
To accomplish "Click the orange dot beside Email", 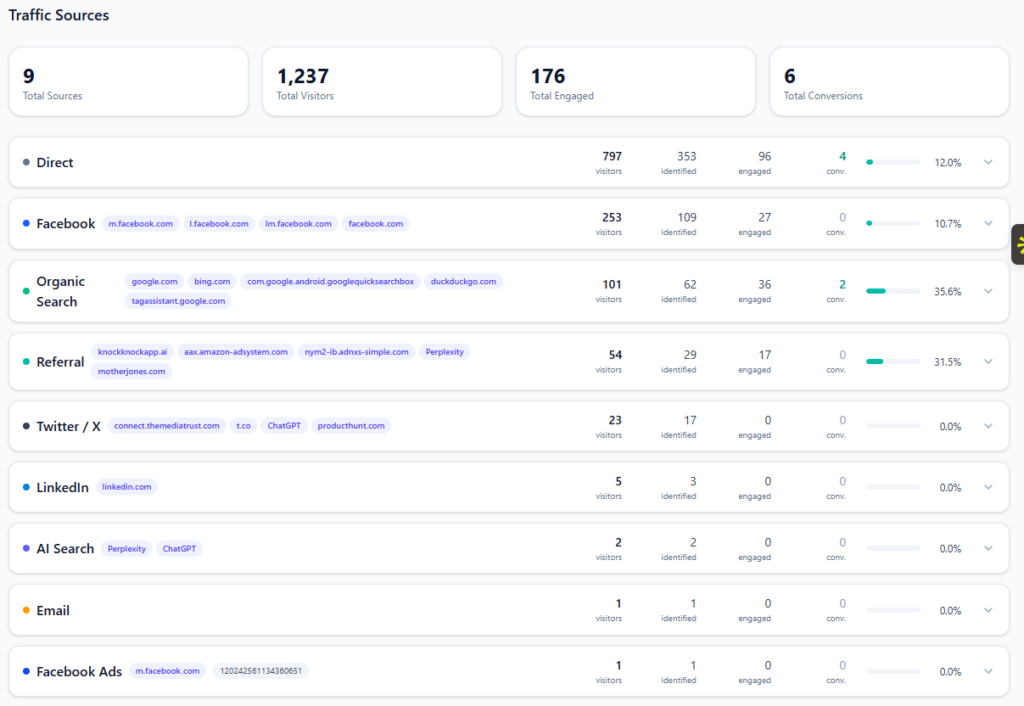I will pyautogui.click(x=26, y=610).
